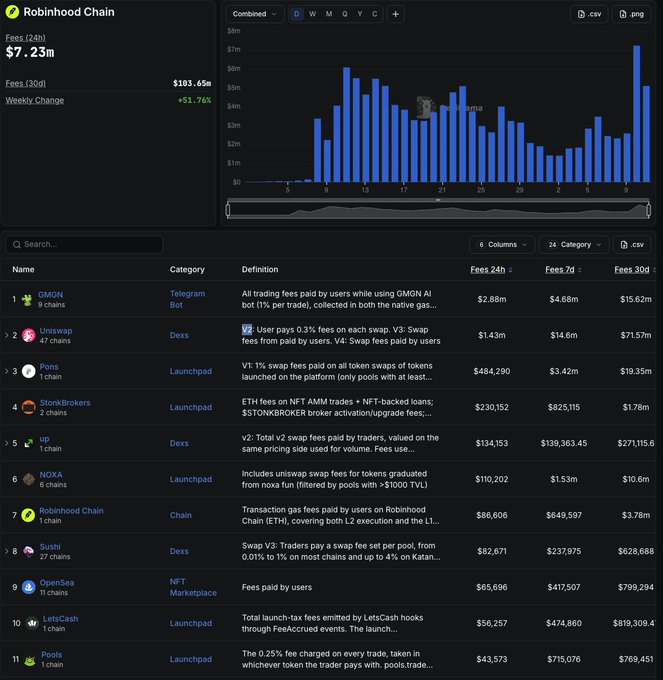This screenshot has height=680, width=663.
Task: Open the Chain category link
Action: 180,515
